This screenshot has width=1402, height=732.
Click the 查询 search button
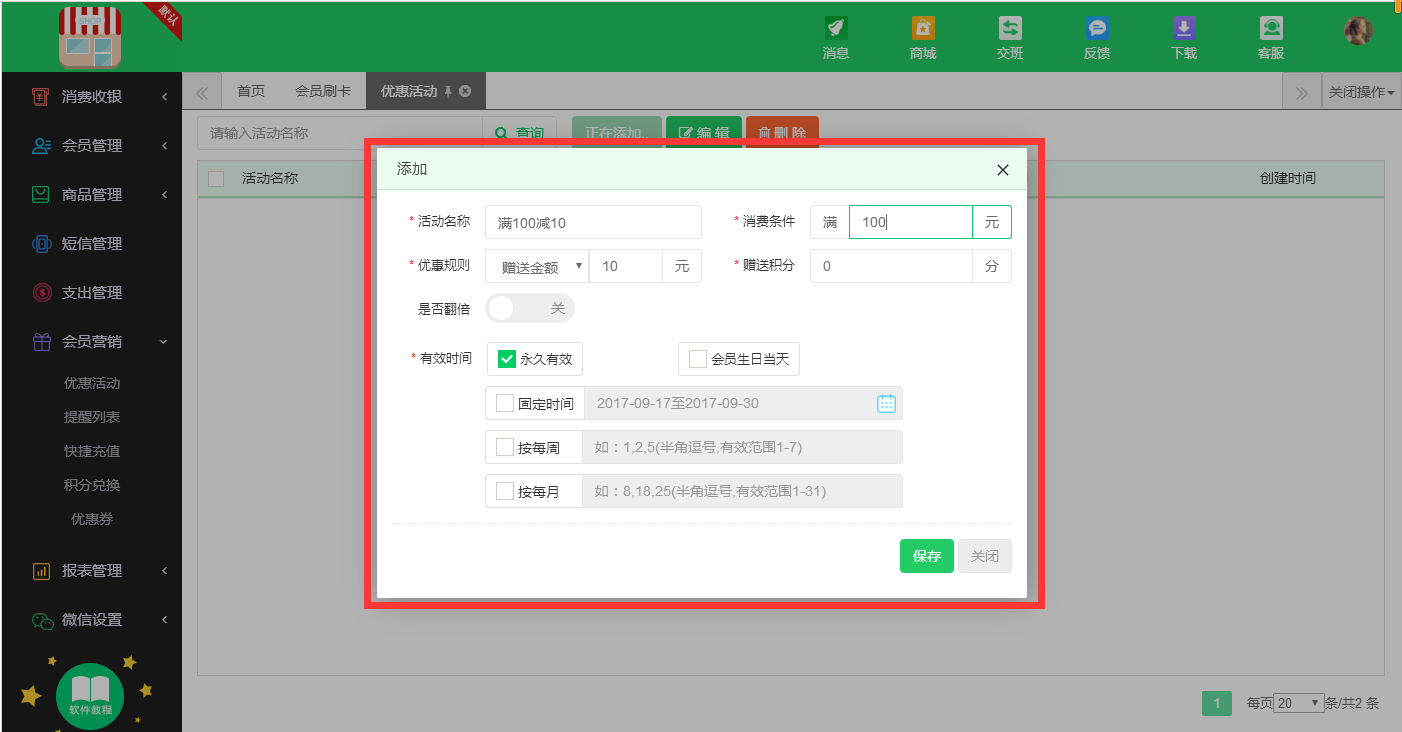click(x=520, y=133)
